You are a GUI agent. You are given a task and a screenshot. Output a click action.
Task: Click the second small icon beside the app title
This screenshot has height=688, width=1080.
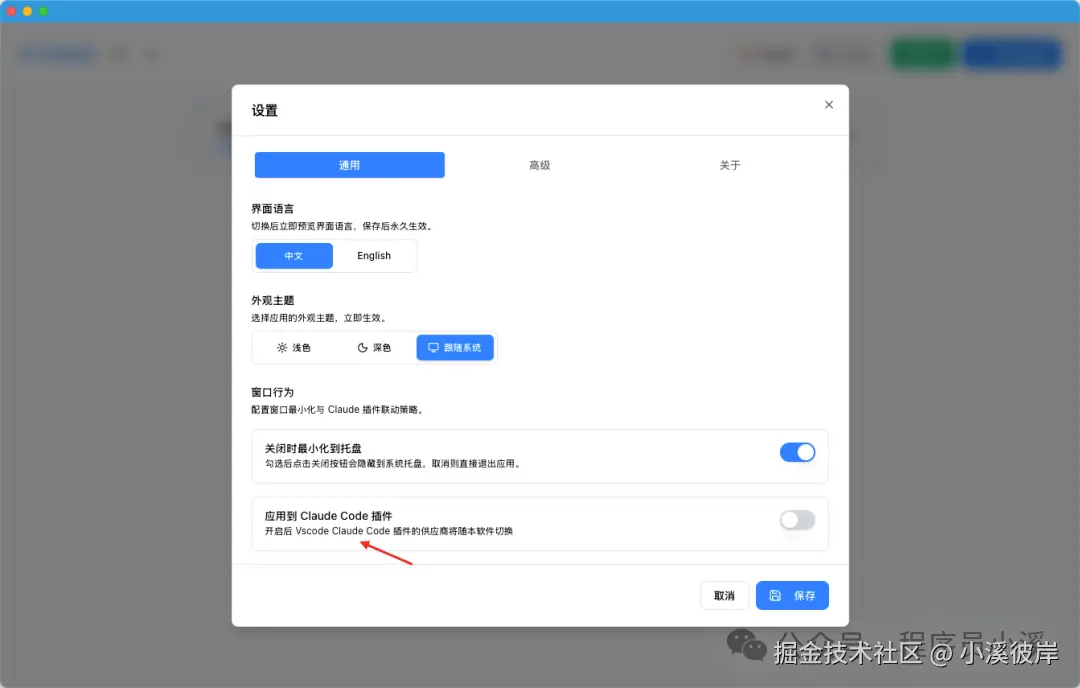point(150,54)
